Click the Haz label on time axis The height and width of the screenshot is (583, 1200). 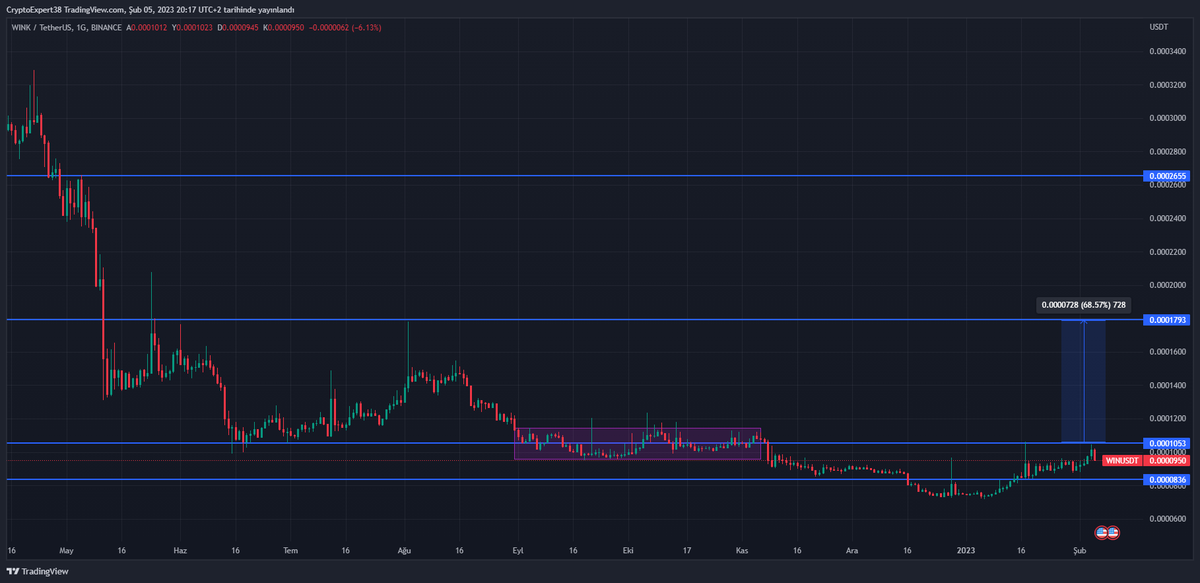(x=180, y=550)
